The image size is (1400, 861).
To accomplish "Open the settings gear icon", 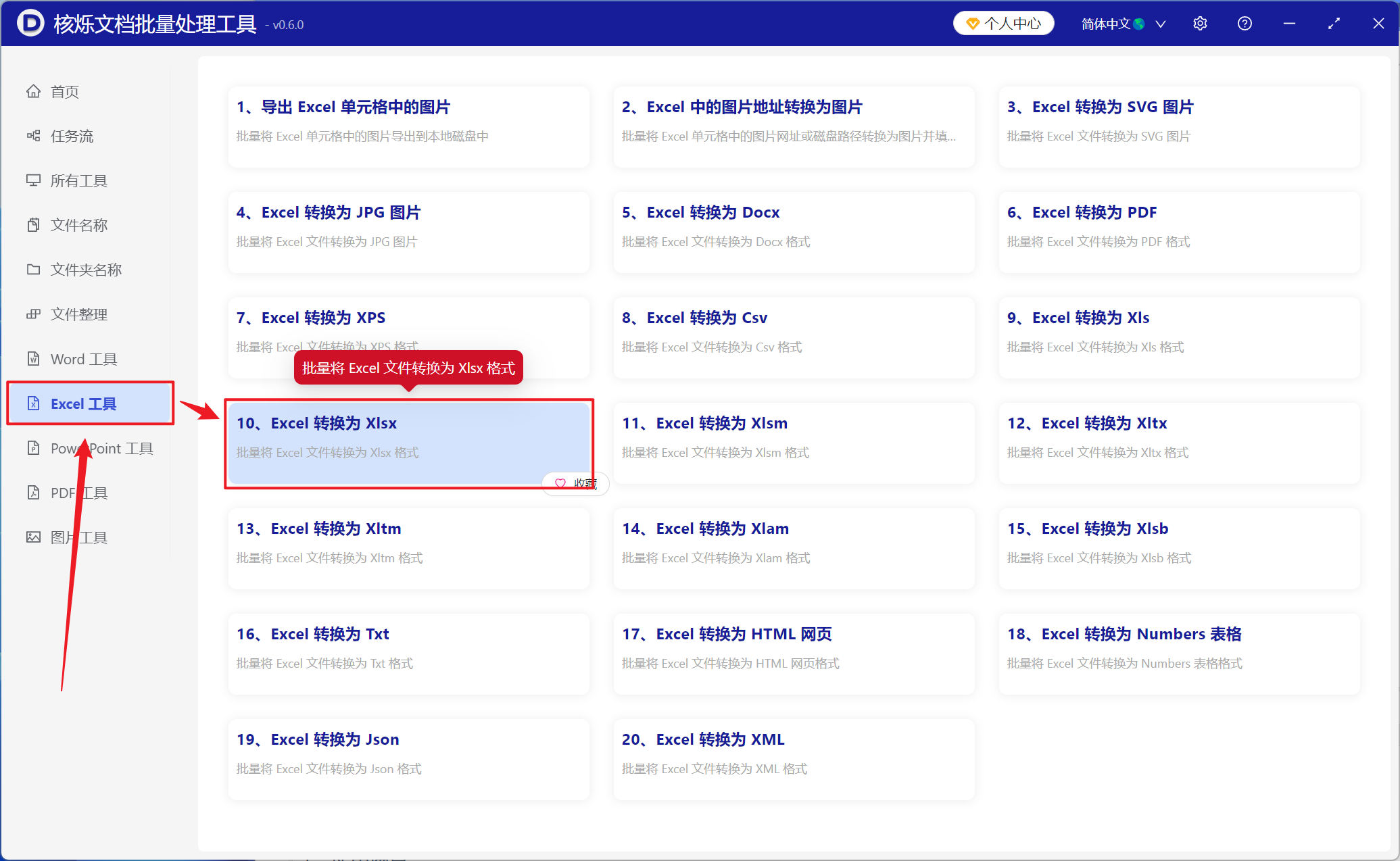I will [x=1200, y=24].
